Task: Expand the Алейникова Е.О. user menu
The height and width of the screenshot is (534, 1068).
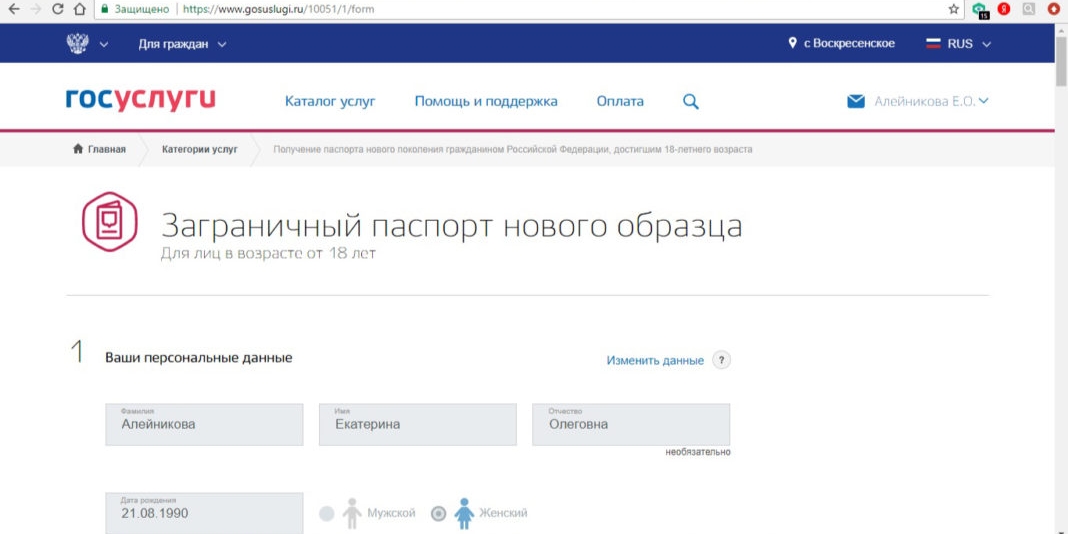Action: click(930, 101)
